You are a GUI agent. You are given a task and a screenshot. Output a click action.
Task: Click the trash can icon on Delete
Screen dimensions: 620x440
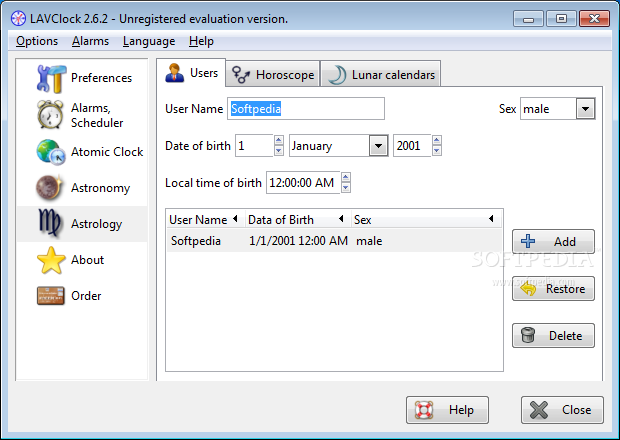pyautogui.click(x=528, y=335)
